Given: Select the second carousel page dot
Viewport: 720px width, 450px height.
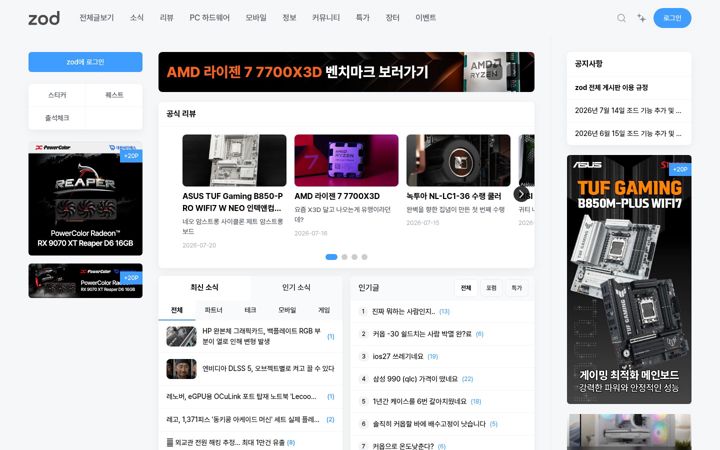Looking at the screenshot, I should click(344, 257).
